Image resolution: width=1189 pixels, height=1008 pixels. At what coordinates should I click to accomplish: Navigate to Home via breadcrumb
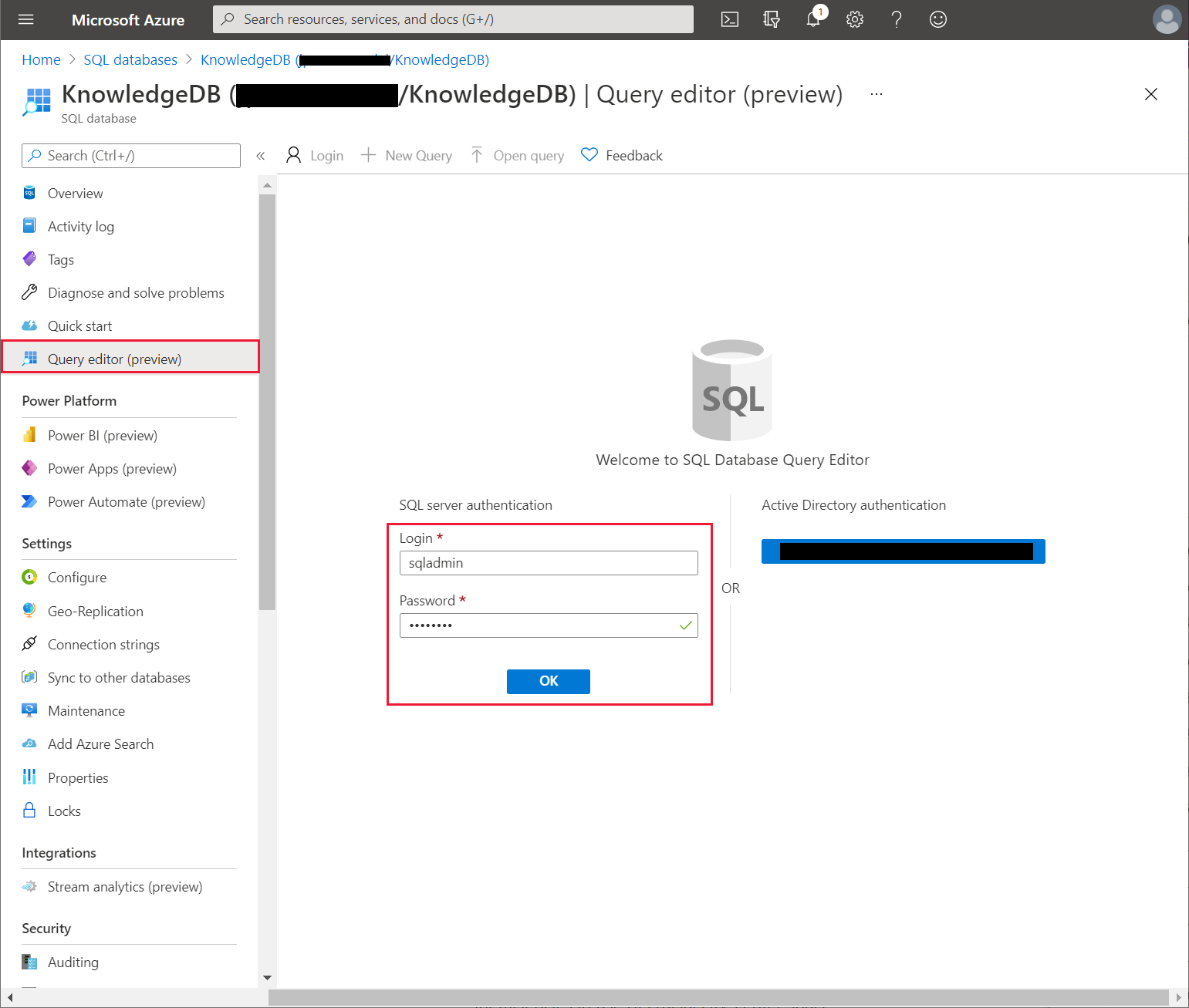tap(41, 59)
